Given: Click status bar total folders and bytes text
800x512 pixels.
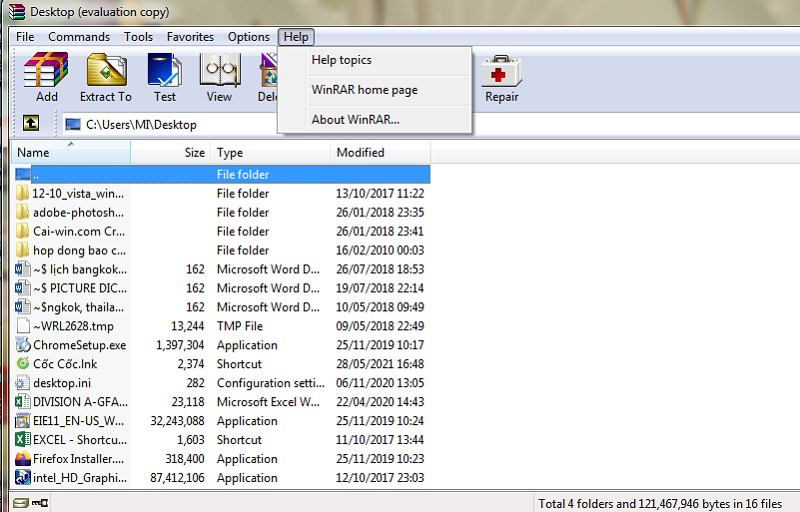Looking at the screenshot, I should point(660,504).
